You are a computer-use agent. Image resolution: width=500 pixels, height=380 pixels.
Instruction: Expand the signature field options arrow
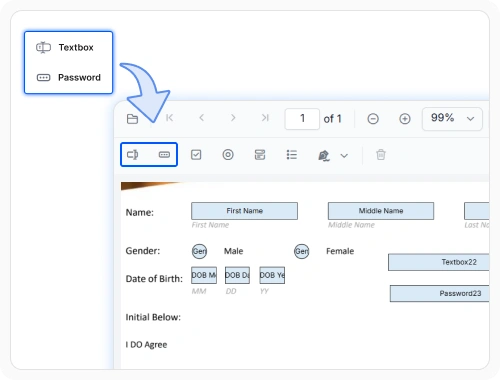click(x=344, y=156)
